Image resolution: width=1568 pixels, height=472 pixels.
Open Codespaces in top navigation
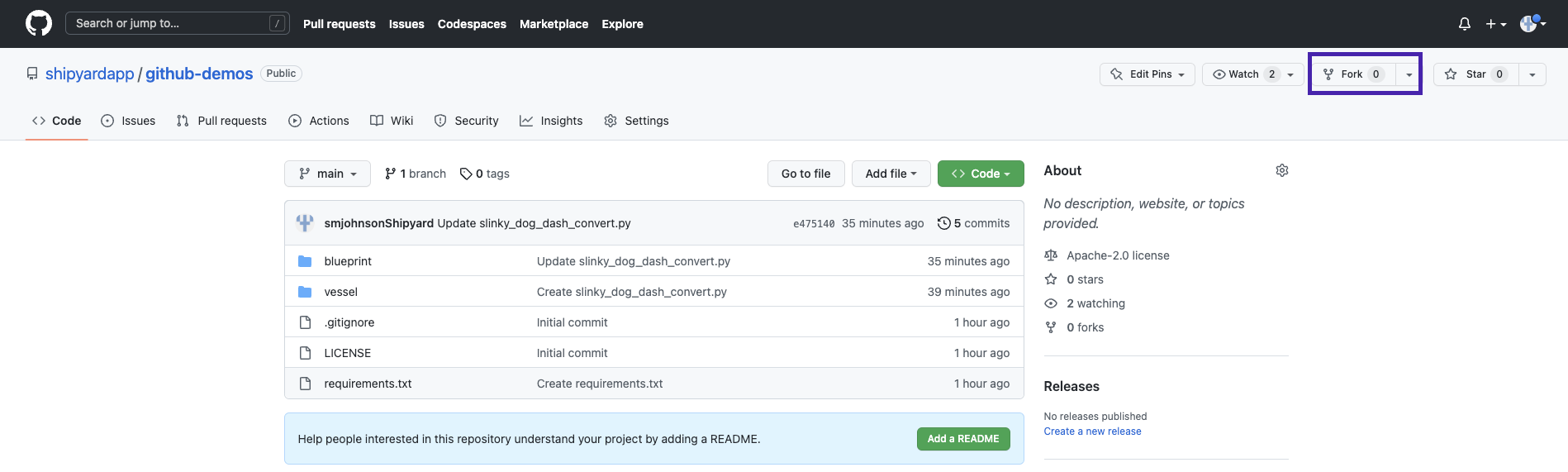[x=472, y=24]
